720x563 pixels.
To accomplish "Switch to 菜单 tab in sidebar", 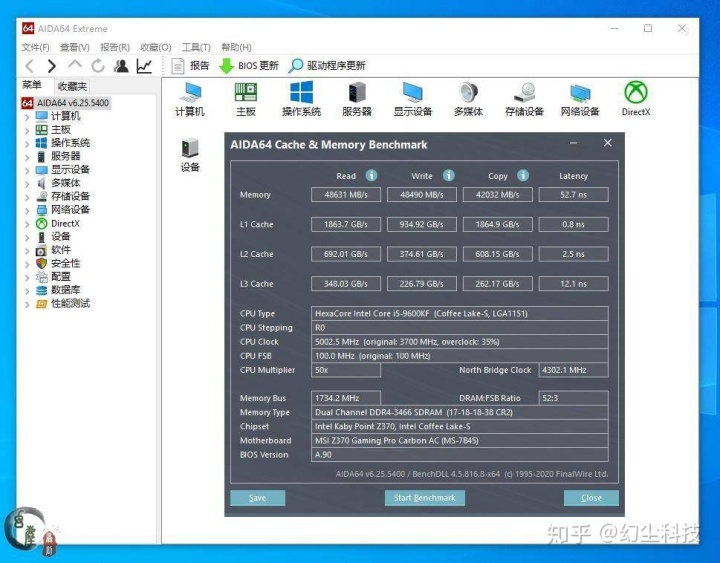I will point(32,85).
